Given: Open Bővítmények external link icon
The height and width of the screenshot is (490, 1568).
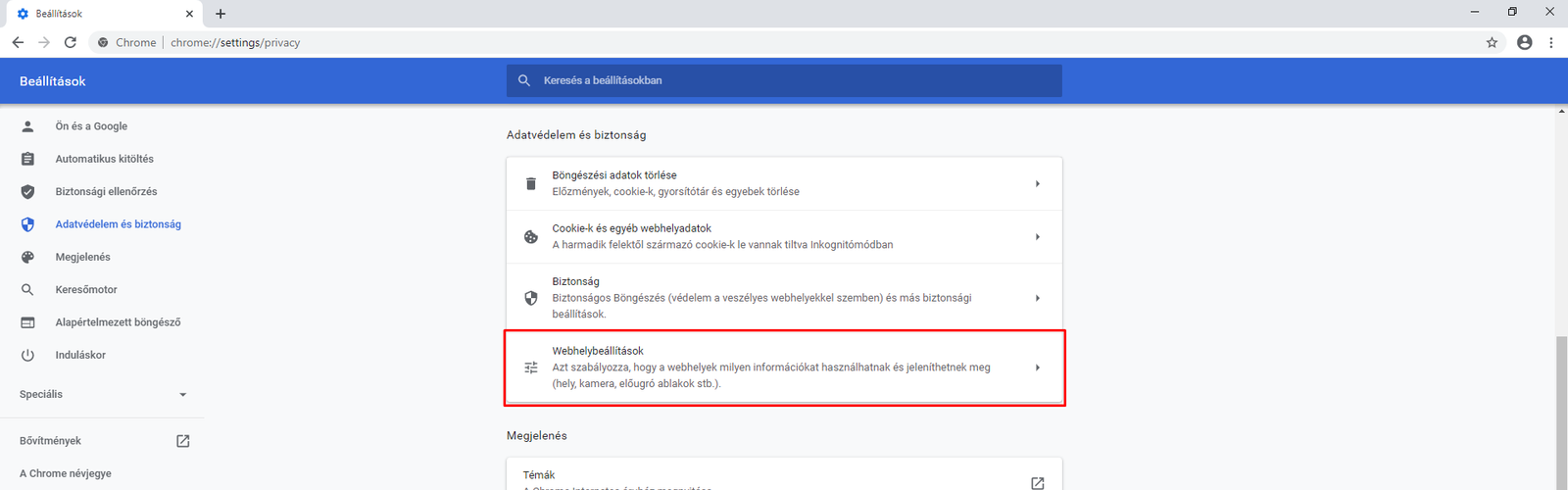Looking at the screenshot, I should (x=182, y=441).
